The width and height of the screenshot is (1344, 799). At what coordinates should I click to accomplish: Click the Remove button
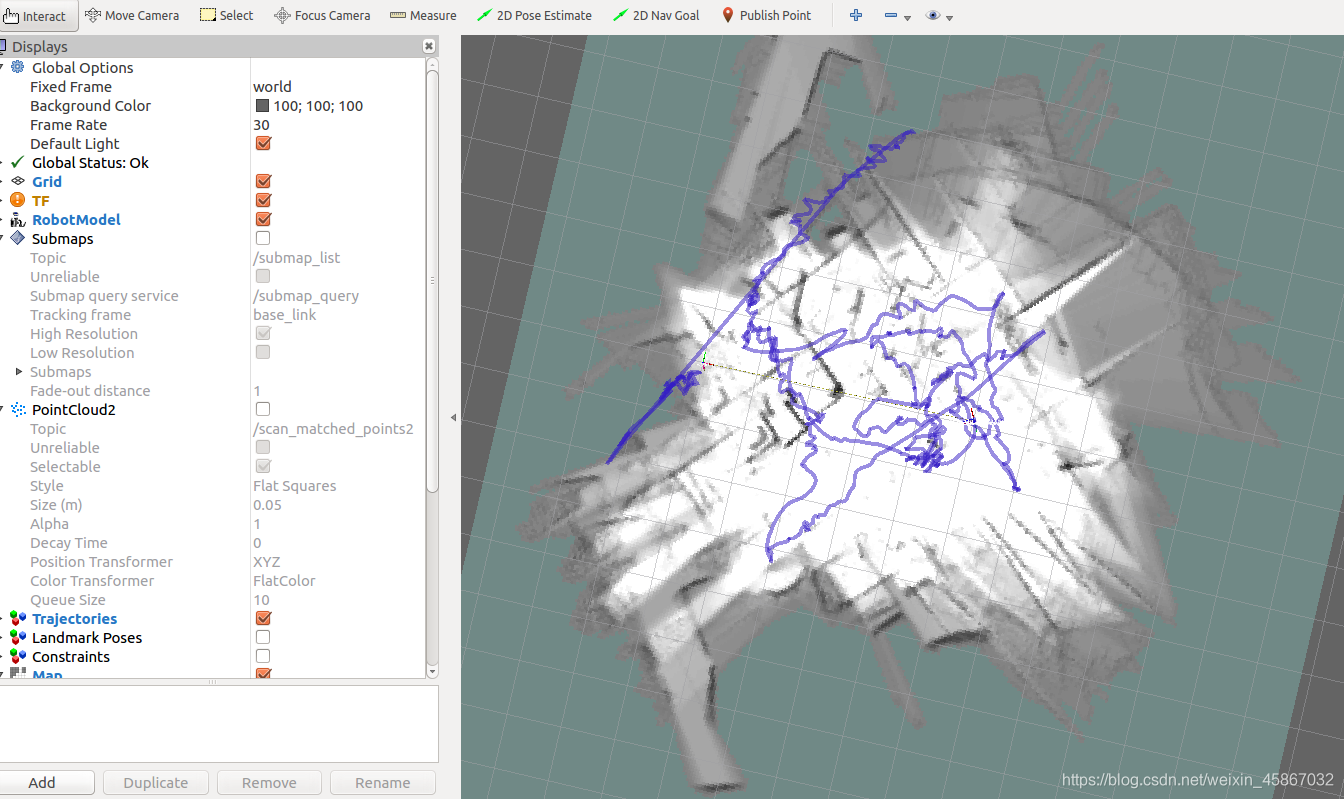click(269, 782)
